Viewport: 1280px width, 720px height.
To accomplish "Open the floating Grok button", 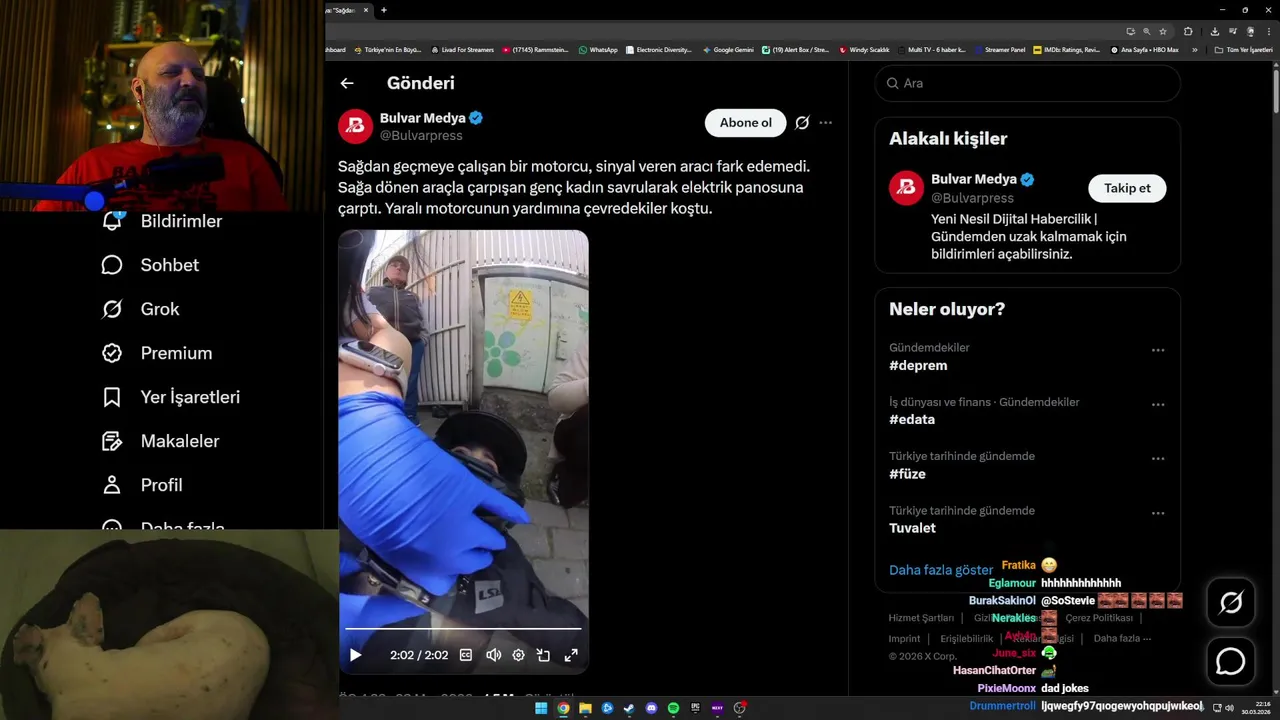I will tap(1231, 602).
